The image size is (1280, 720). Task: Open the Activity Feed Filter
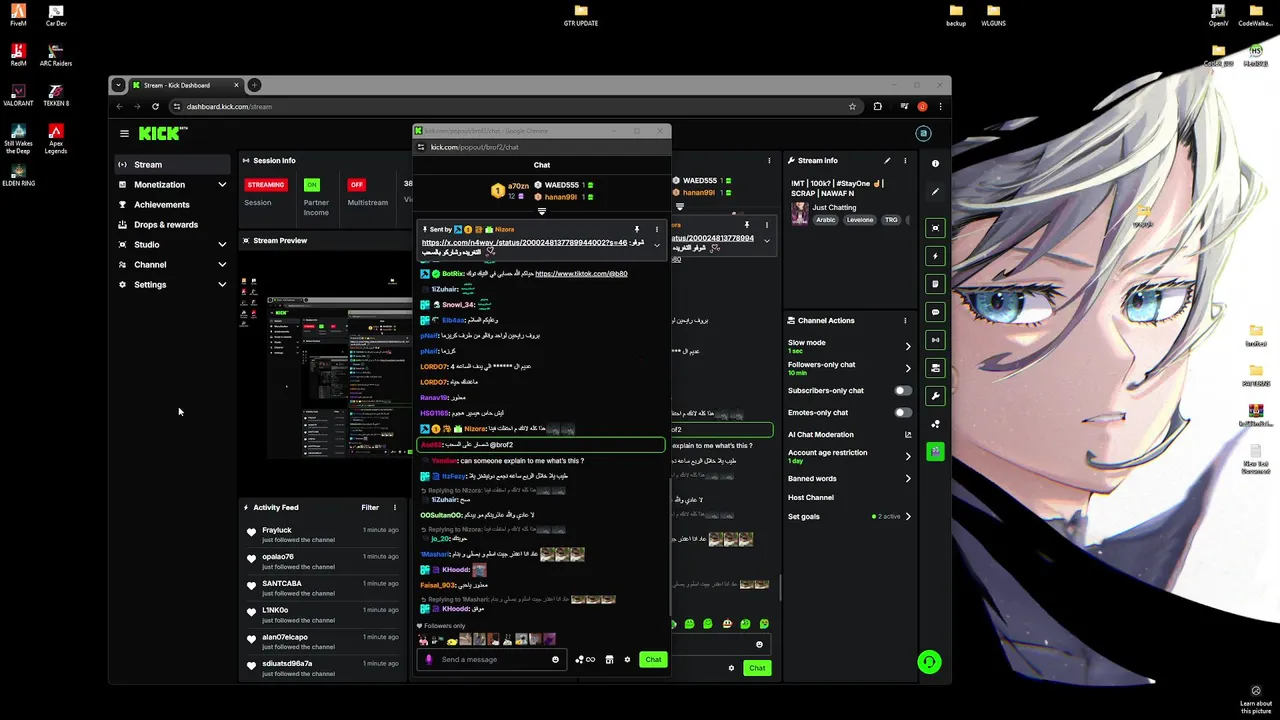pos(370,507)
